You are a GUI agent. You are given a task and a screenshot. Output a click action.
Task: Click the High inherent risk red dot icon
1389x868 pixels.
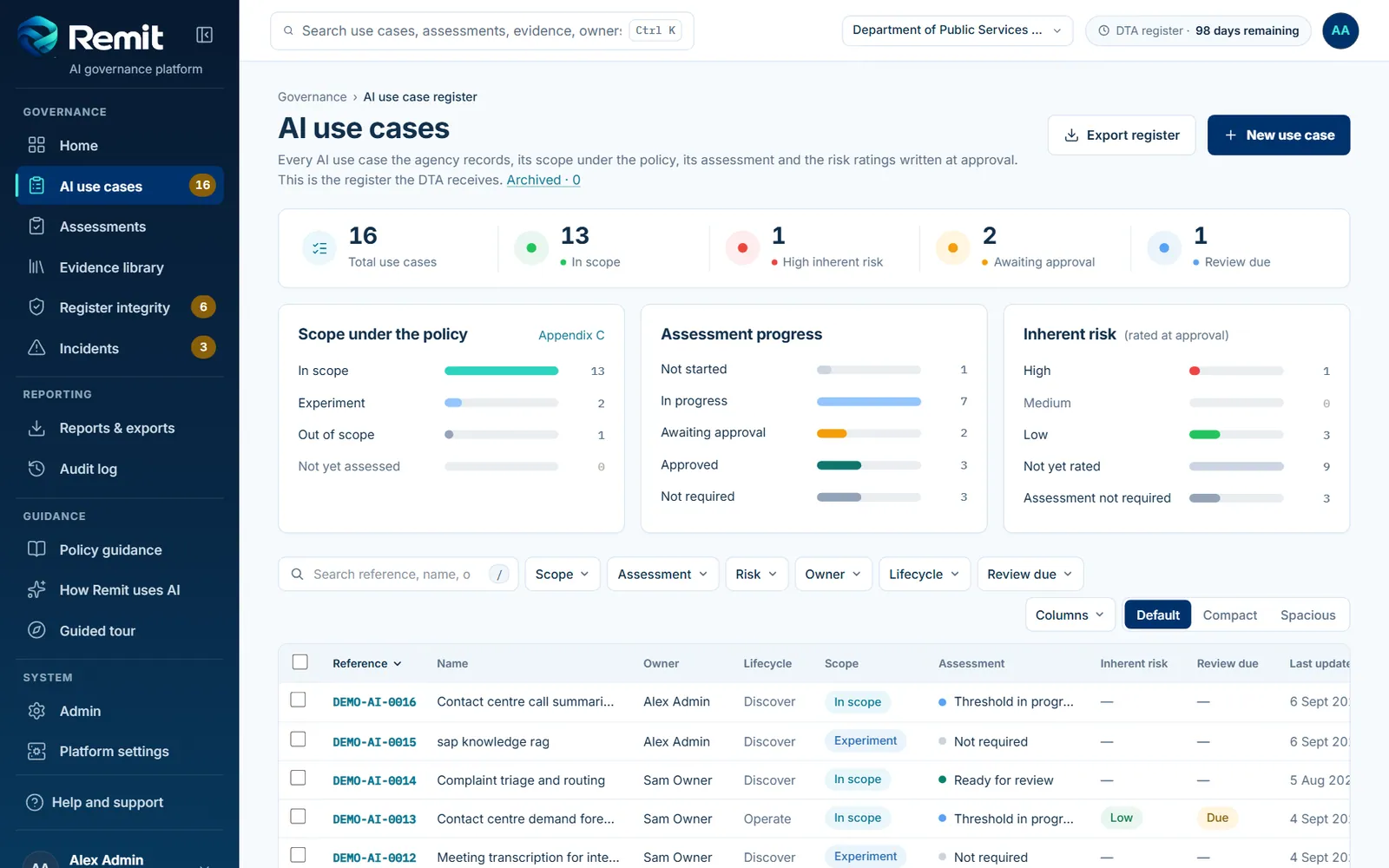pos(742,248)
